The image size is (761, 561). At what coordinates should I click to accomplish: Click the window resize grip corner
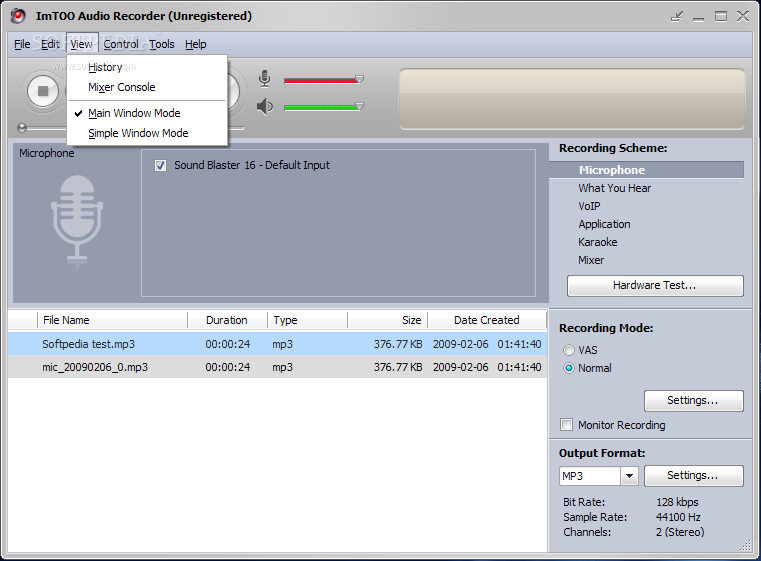(x=745, y=545)
